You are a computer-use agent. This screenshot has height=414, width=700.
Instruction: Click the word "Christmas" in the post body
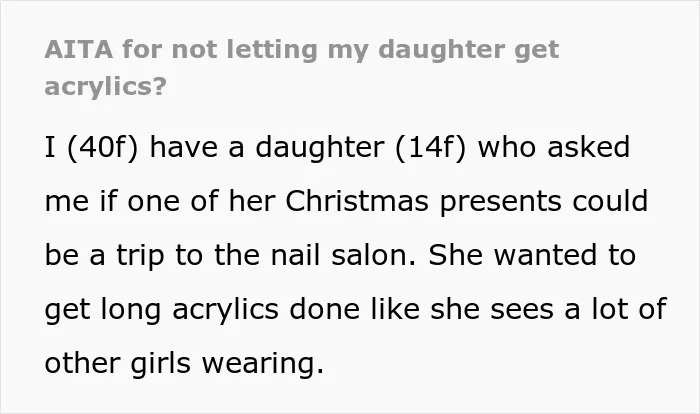[x=357, y=201]
